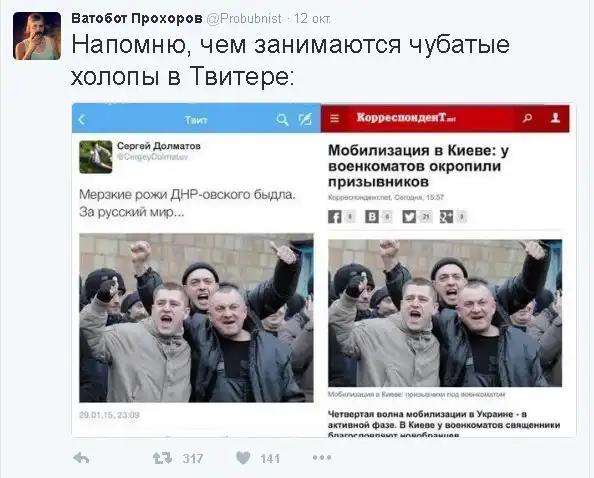Click the Корреспондент.net logo
This screenshot has height=478, width=594.
coord(406,118)
